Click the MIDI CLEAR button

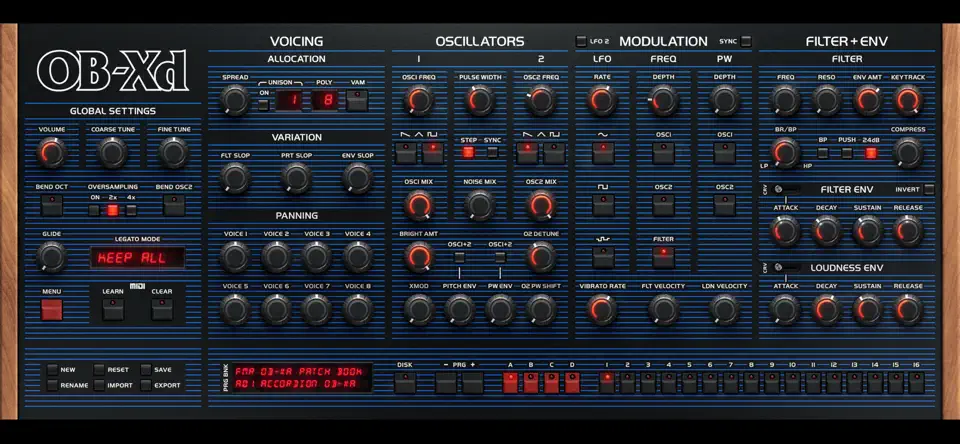click(x=162, y=309)
